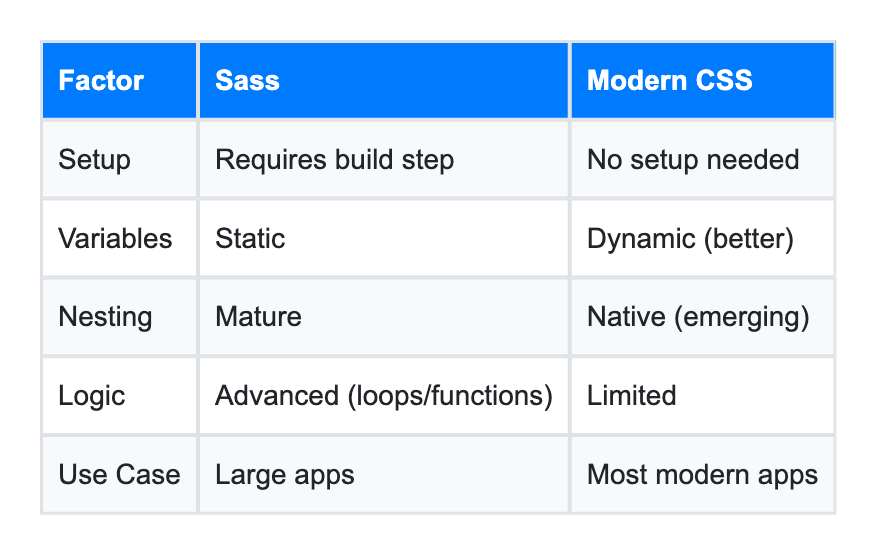Select the Setup row label
This screenshot has width=878, height=556.
(x=120, y=160)
